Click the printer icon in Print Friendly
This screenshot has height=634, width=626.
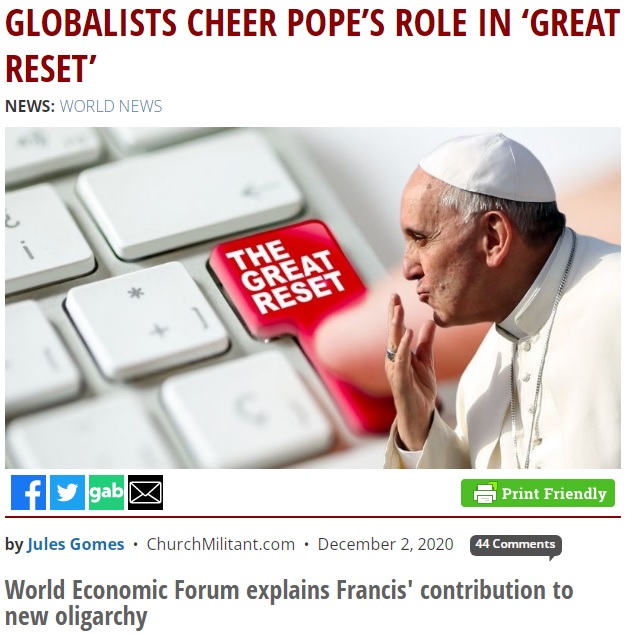485,493
